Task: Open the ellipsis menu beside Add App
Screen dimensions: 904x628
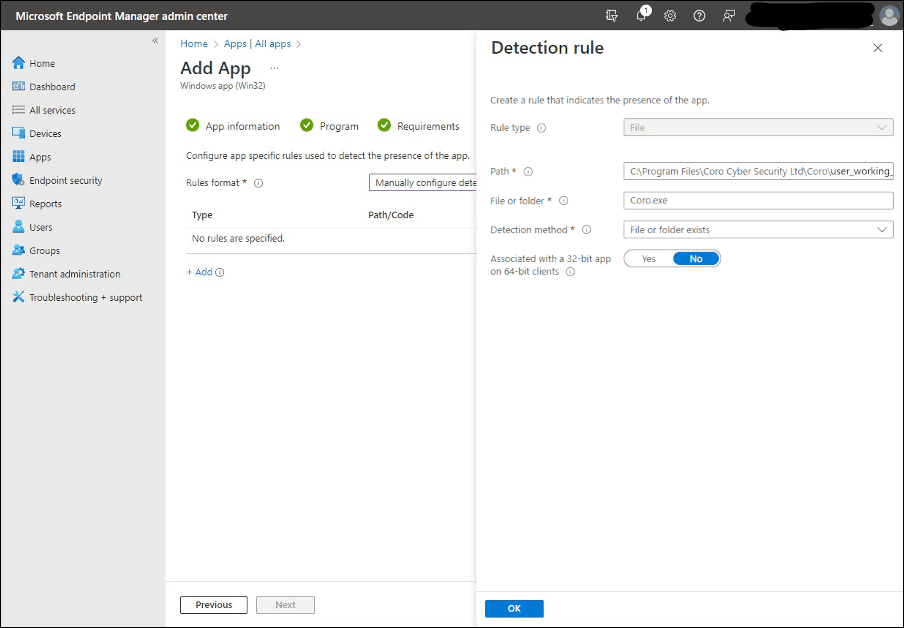Action: point(274,68)
